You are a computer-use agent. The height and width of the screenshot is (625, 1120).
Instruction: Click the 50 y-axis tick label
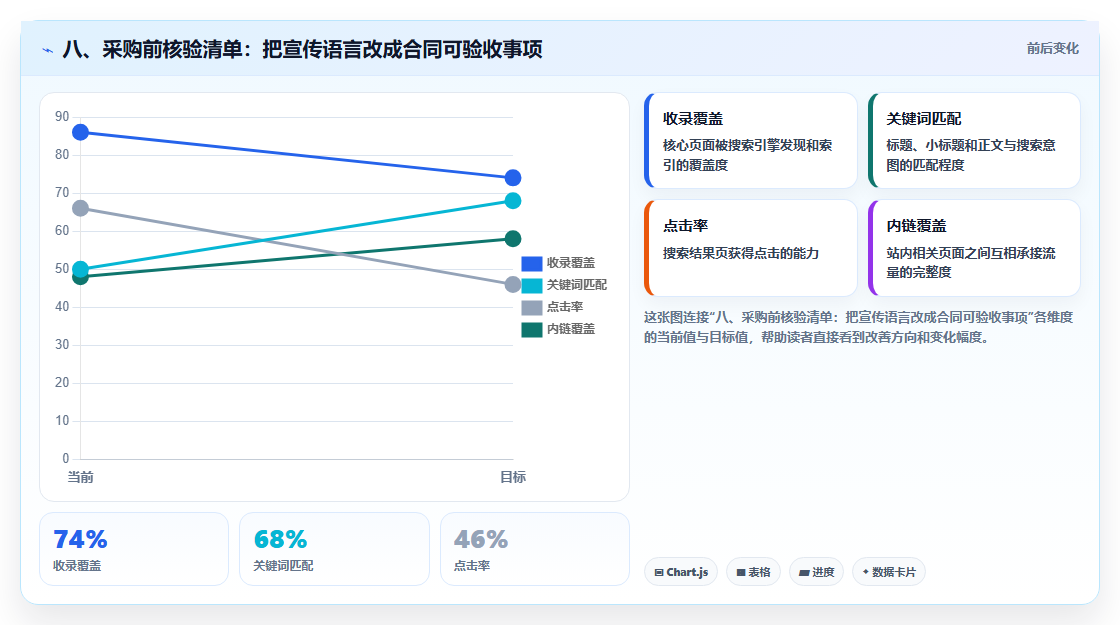[x=62, y=269]
